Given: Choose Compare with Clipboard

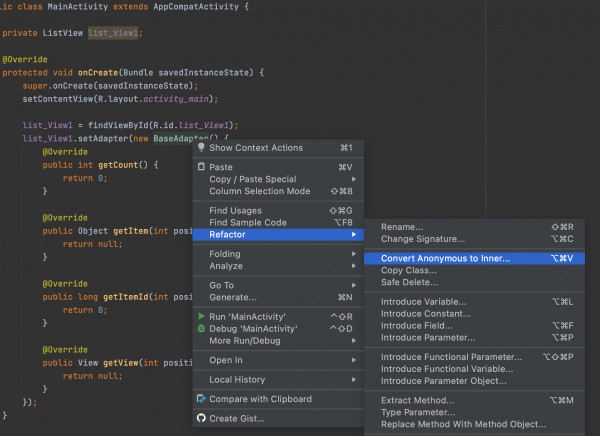Looking at the screenshot, I should pos(278,399).
